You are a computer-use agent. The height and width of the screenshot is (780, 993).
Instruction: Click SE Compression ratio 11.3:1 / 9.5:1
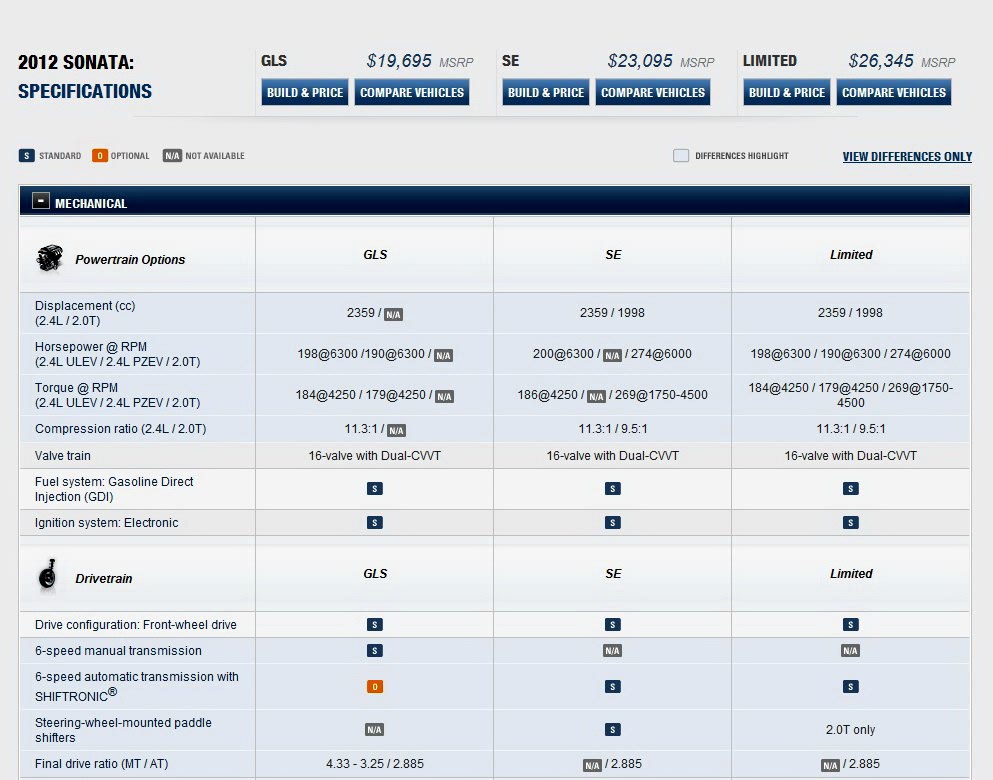[x=612, y=429]
